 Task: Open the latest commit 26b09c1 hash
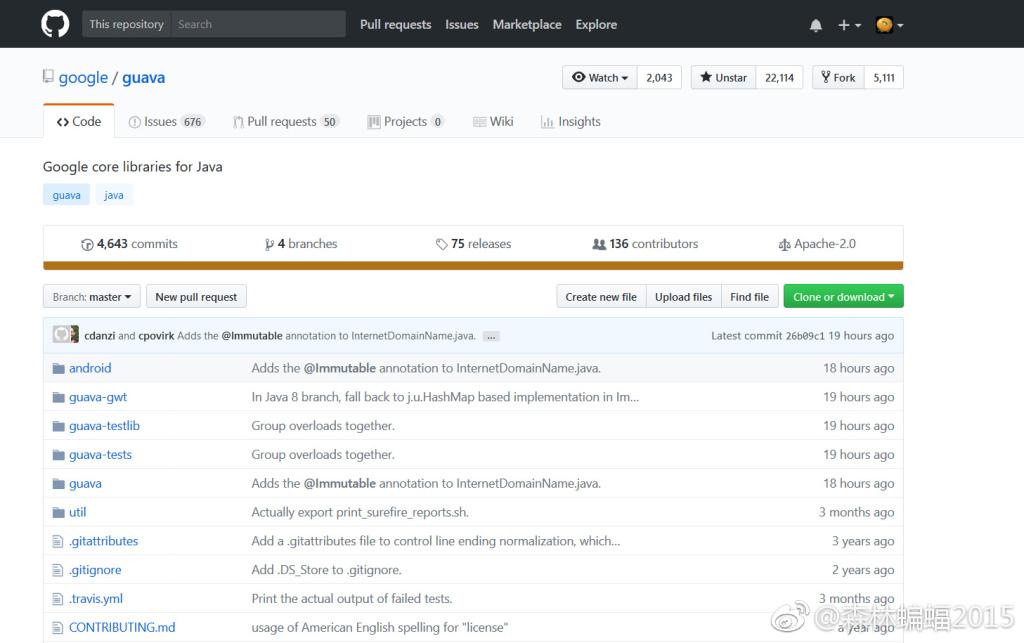(805, 336)
